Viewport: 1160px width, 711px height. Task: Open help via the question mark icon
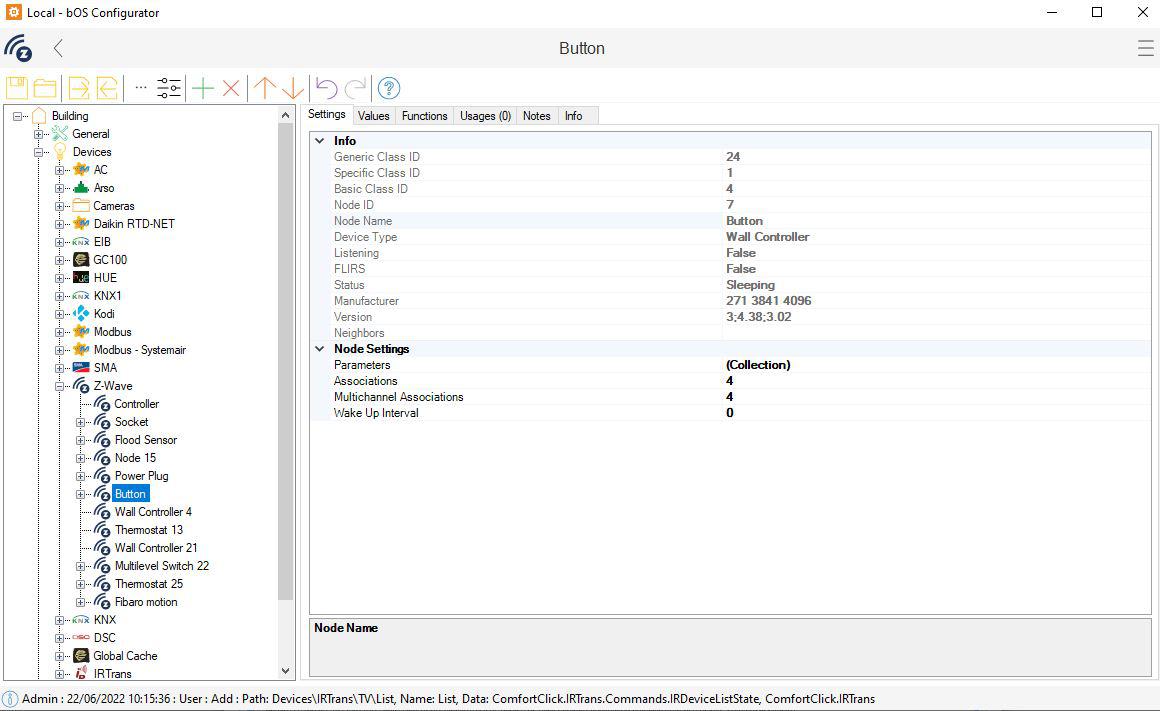(x=389, y=88)
